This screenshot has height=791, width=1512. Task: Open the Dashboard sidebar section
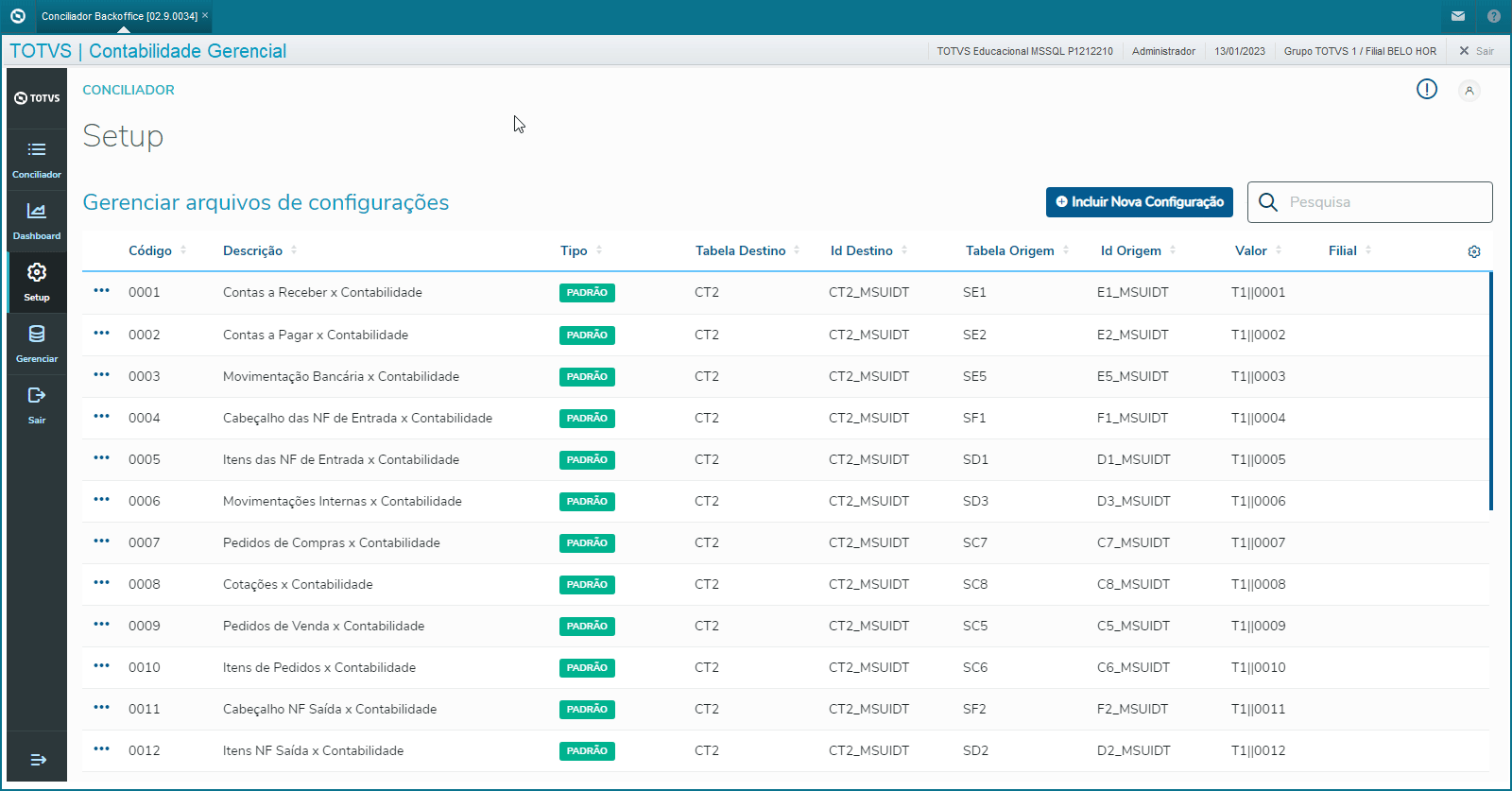37,221
